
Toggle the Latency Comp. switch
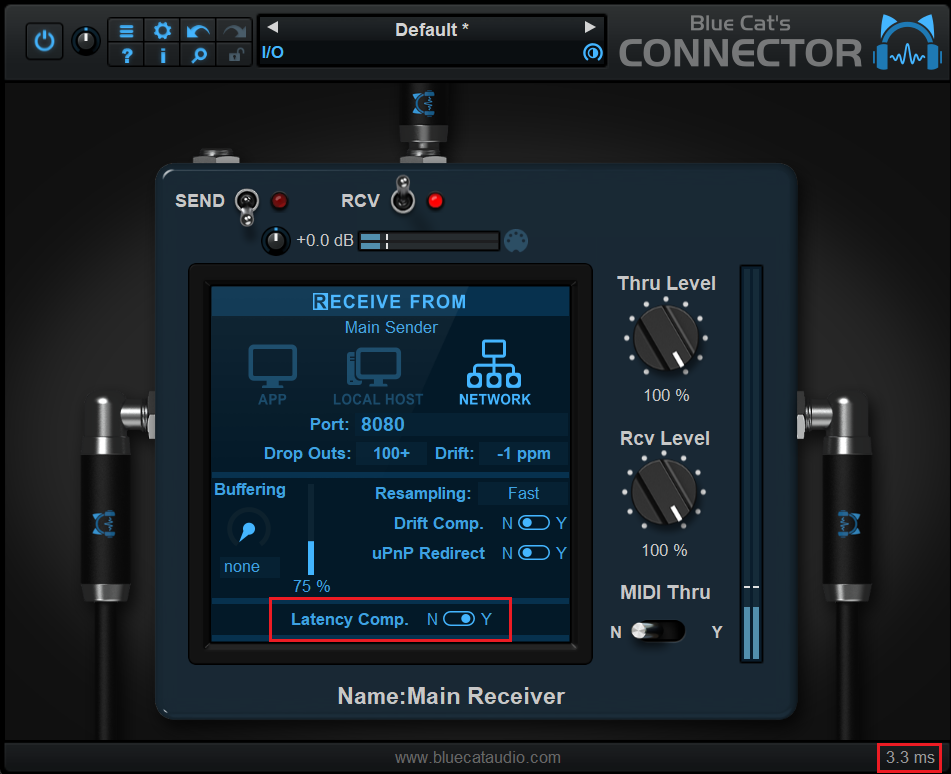[x=459, y=619]
